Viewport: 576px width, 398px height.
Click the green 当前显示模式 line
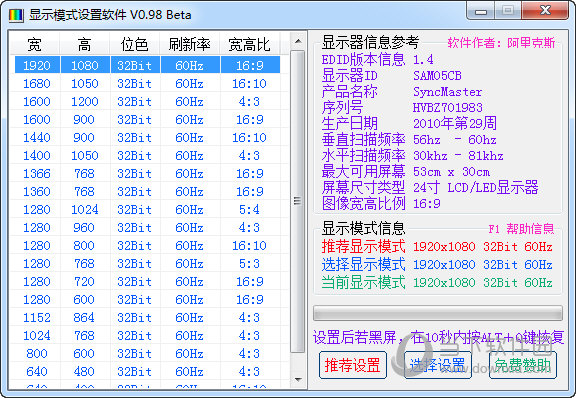pos(437,283)
